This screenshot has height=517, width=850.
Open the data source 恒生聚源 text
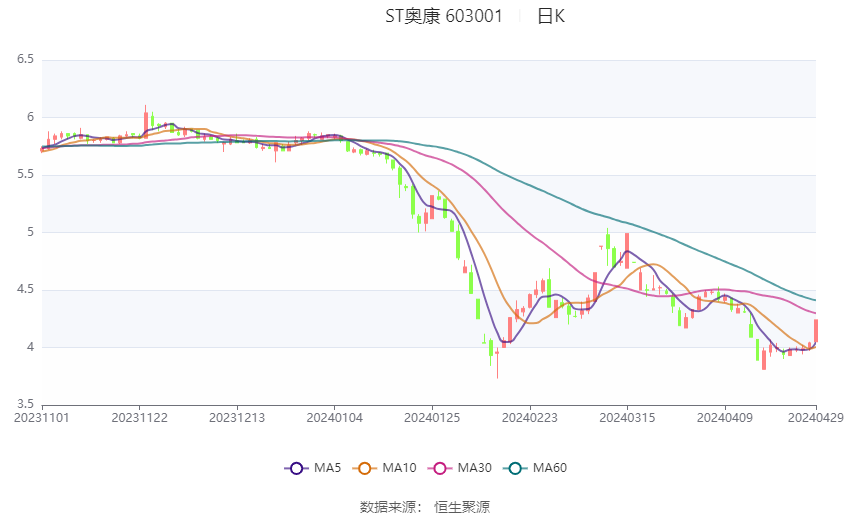(462, 507)
